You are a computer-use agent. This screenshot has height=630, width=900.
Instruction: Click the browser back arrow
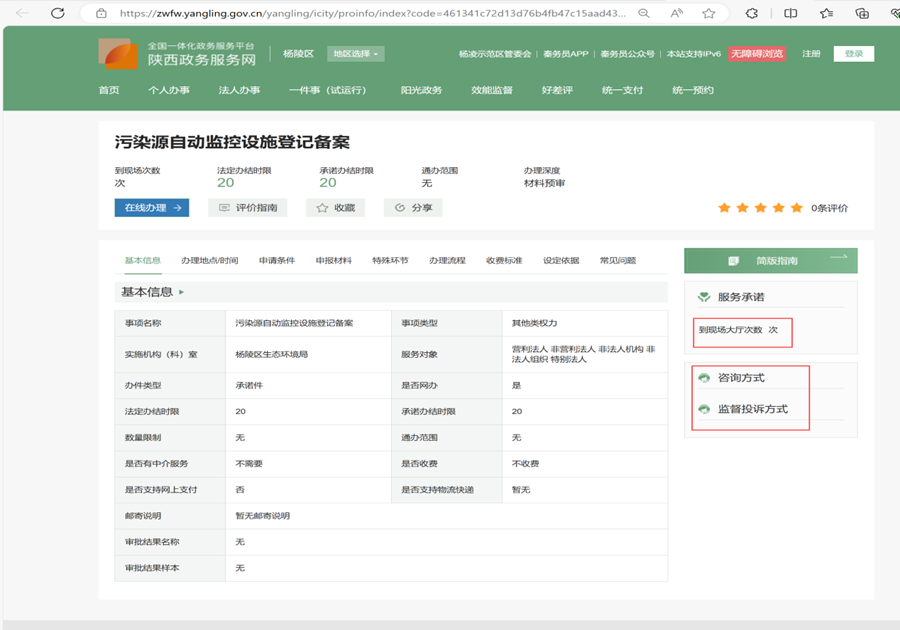(x=22, y=13)
